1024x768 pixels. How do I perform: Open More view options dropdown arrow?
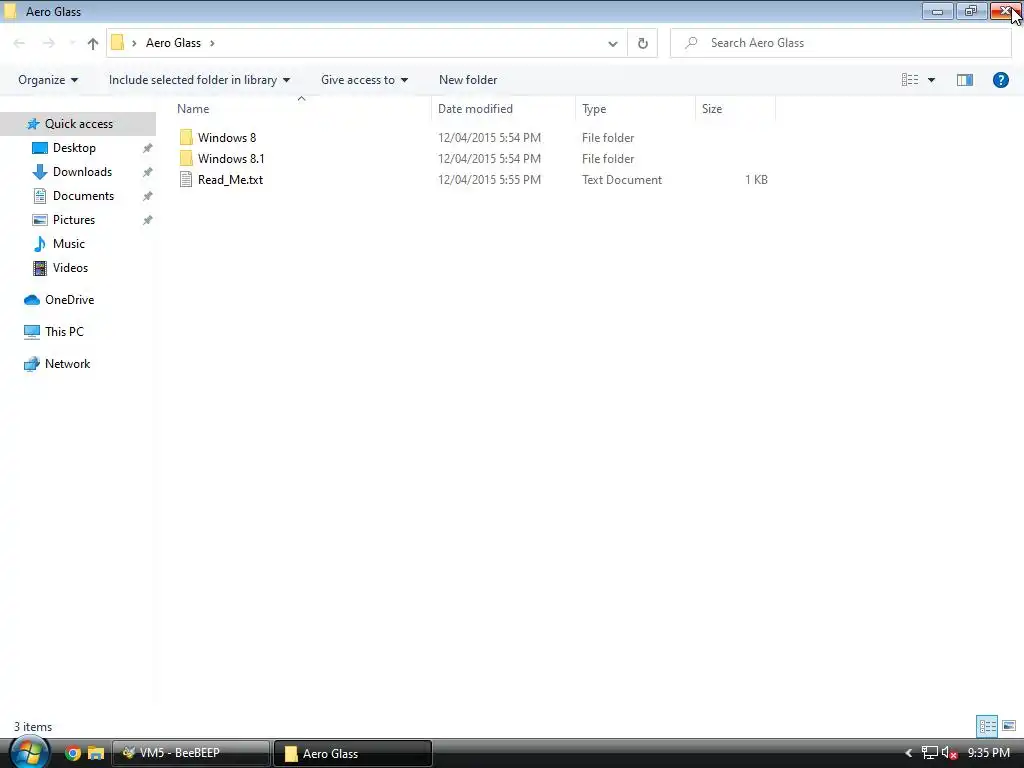tap(931, 80)
